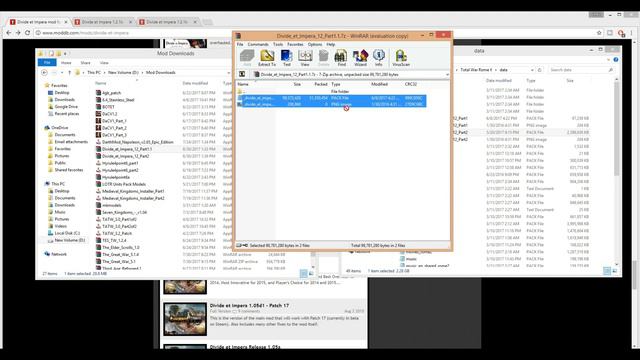Open the View tool in WinRAR toolbar
Image resolution: width=640 pixels, height=360 pixels.
point(305,58)
